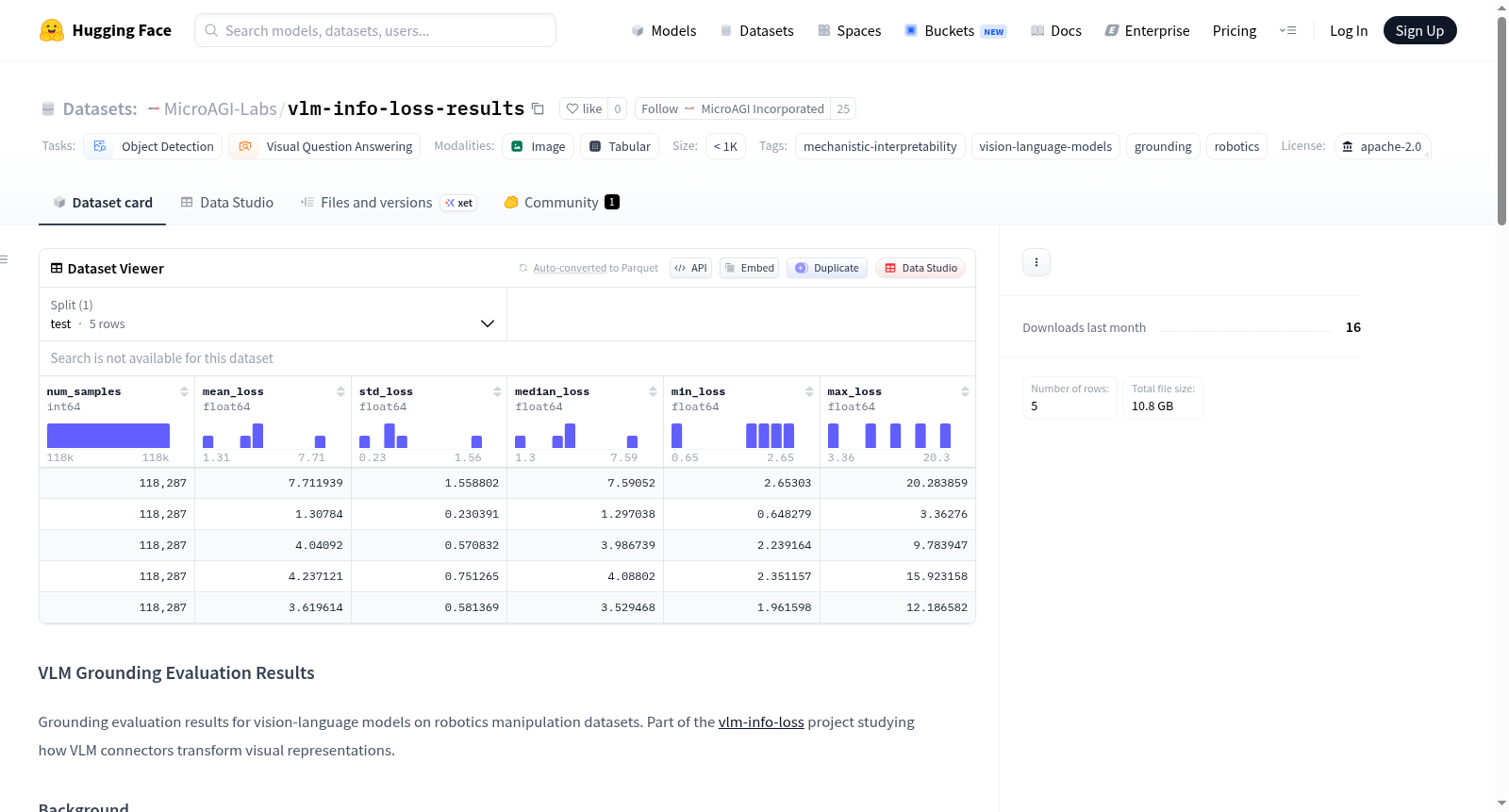Image resolution: width=1509 pixels, height=812 pixels.
Task: Click the Embed button
Action: coord(750,268)
